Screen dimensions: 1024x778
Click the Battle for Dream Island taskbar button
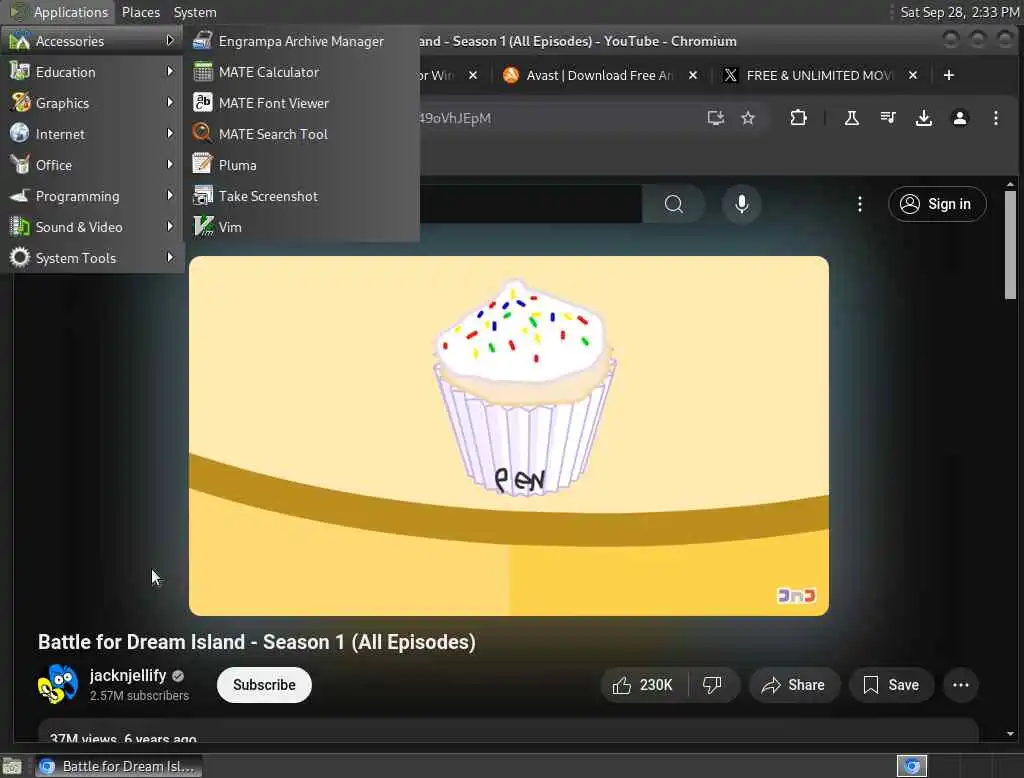pyautogui.click(x=118, y=766)
